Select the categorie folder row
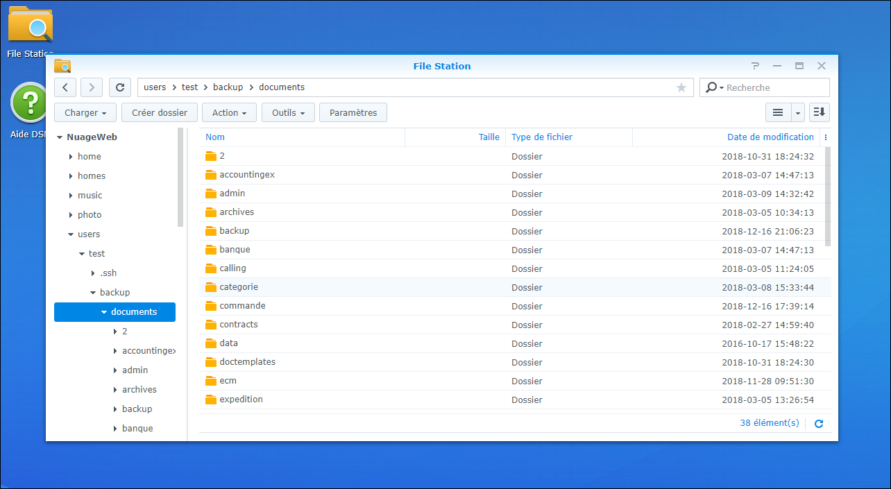This screenshot has width=891, height=489. pos(515,287)
